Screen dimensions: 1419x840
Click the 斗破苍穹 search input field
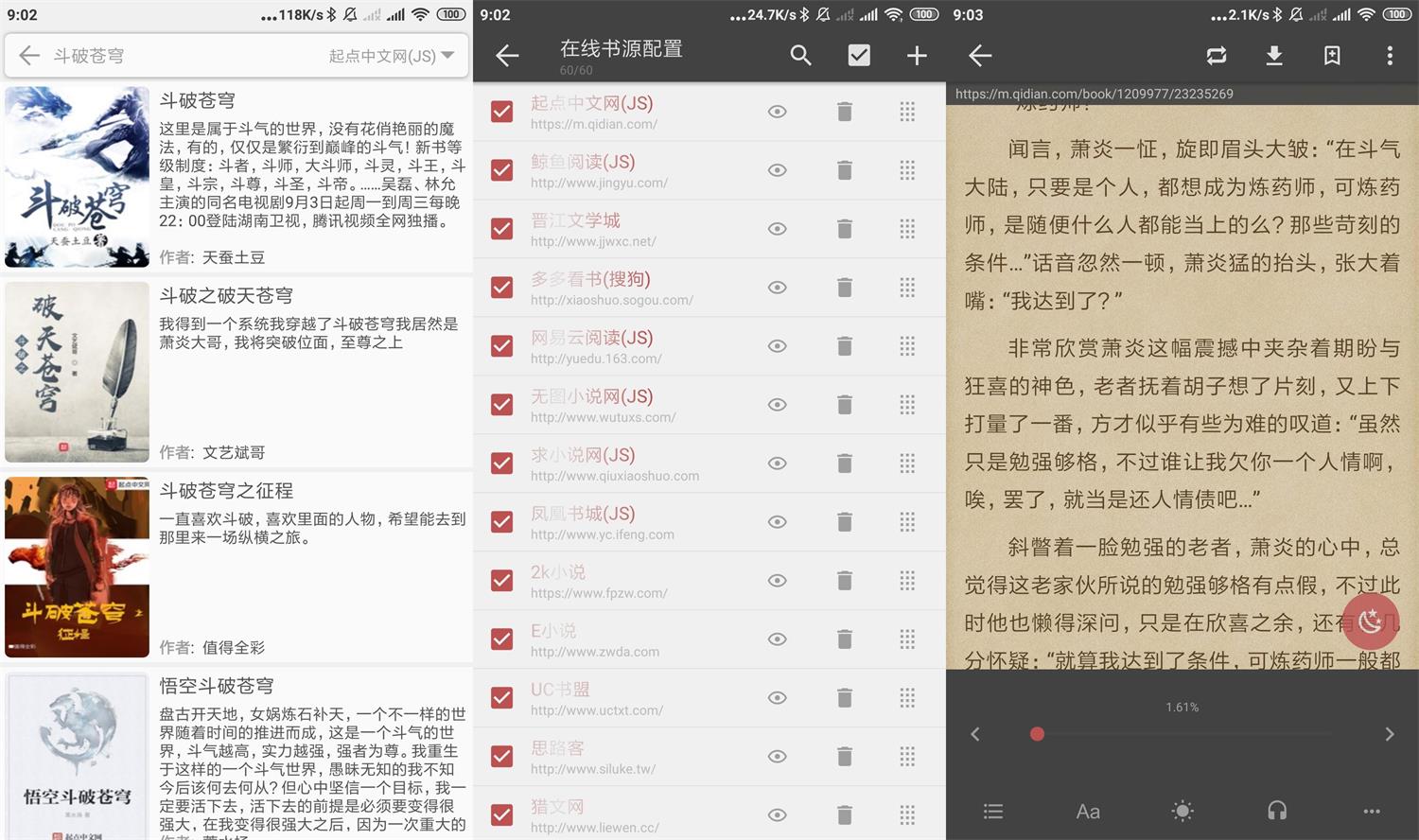(x=180, y=56)
